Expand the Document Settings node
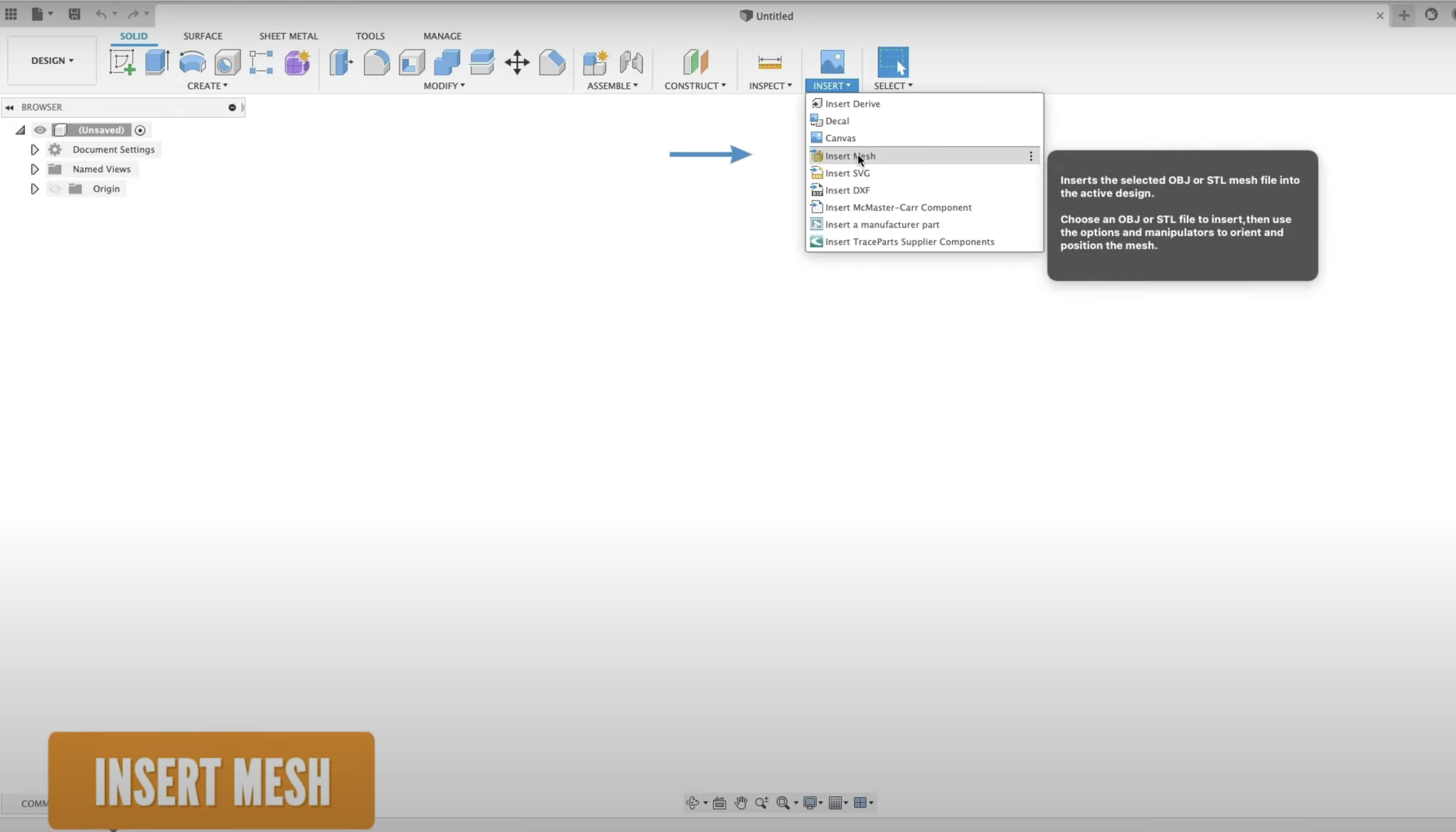 coord(35,150)
